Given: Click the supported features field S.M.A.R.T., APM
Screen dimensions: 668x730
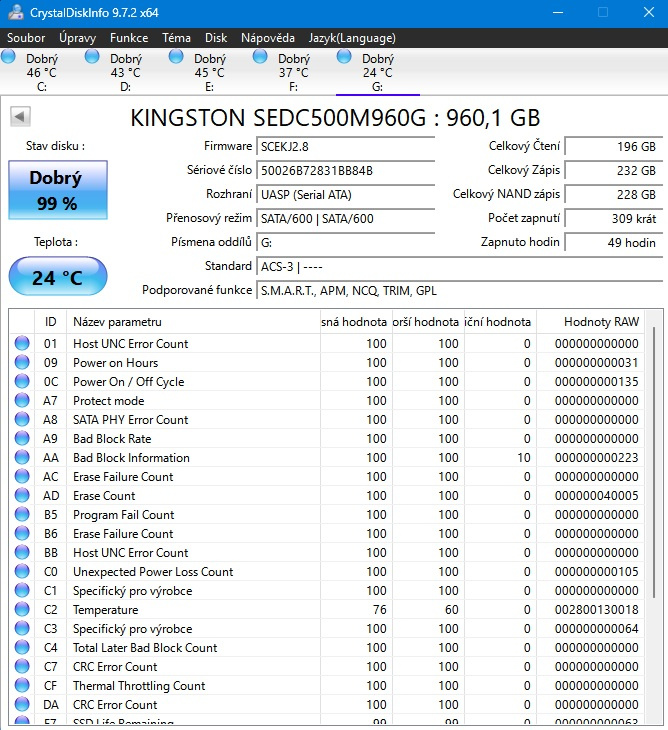Looking at the screenshot, I should pyautogui.click(x=459, y=291).
